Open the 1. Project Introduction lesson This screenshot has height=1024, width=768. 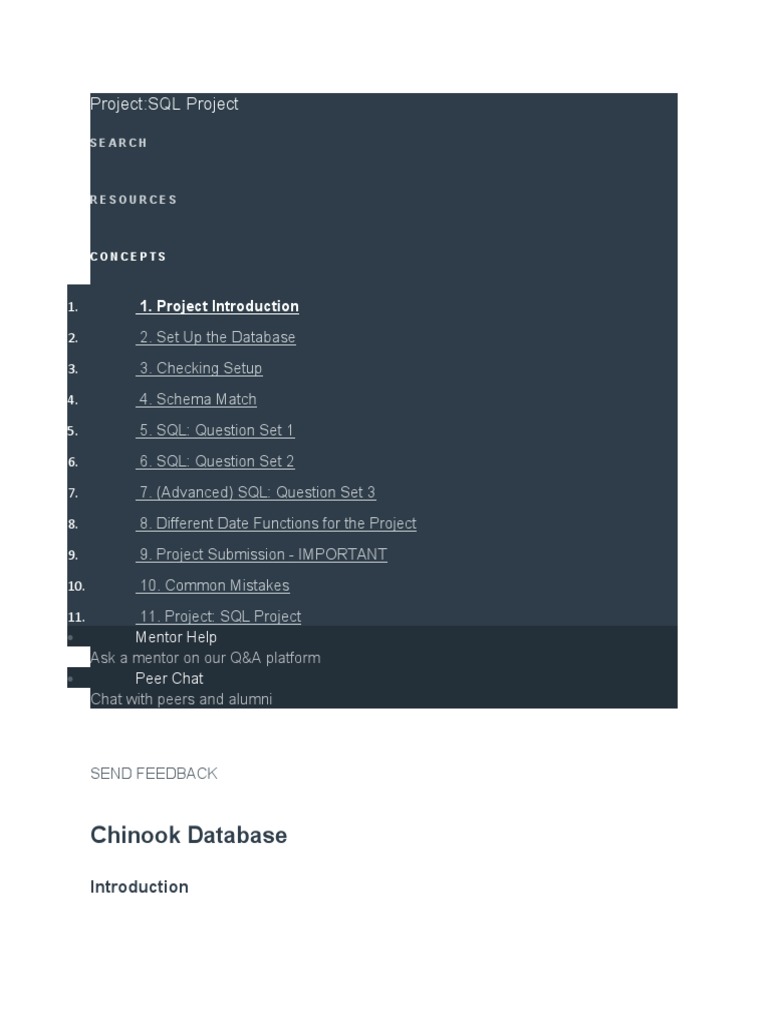(x=218, y=307)
